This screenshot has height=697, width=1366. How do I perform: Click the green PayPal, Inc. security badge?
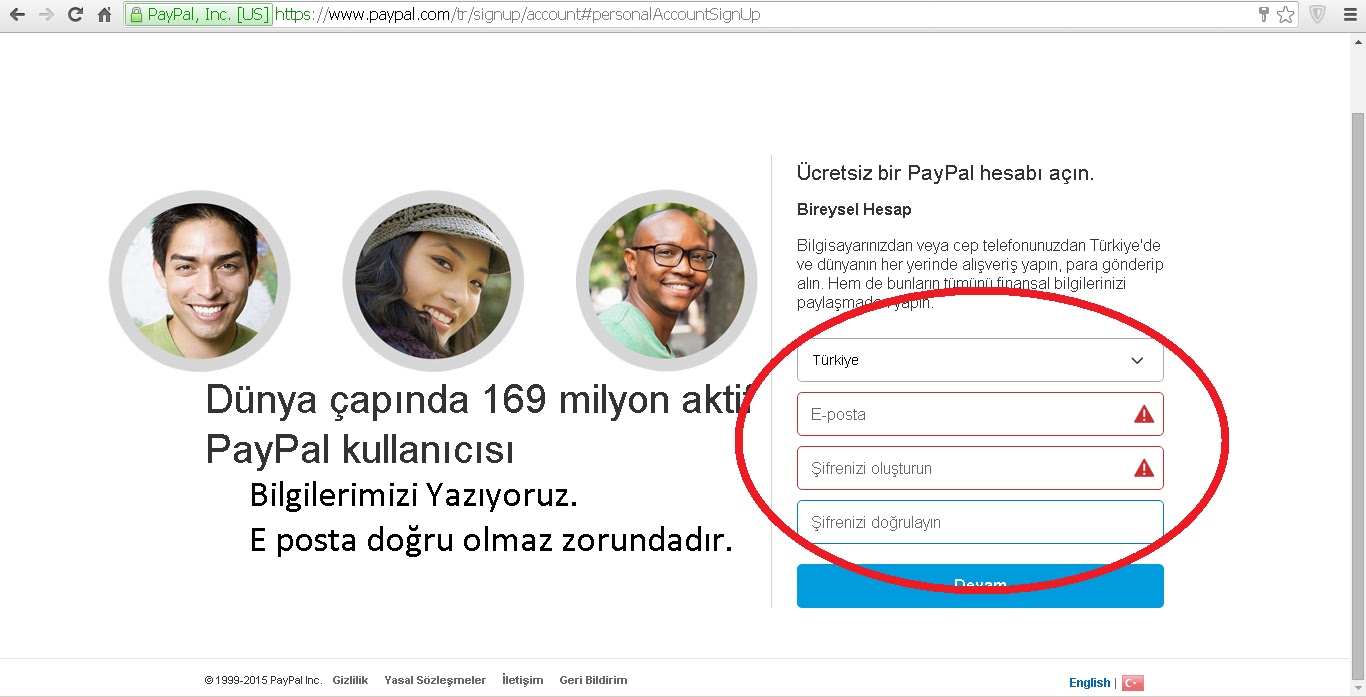point(199,15)
